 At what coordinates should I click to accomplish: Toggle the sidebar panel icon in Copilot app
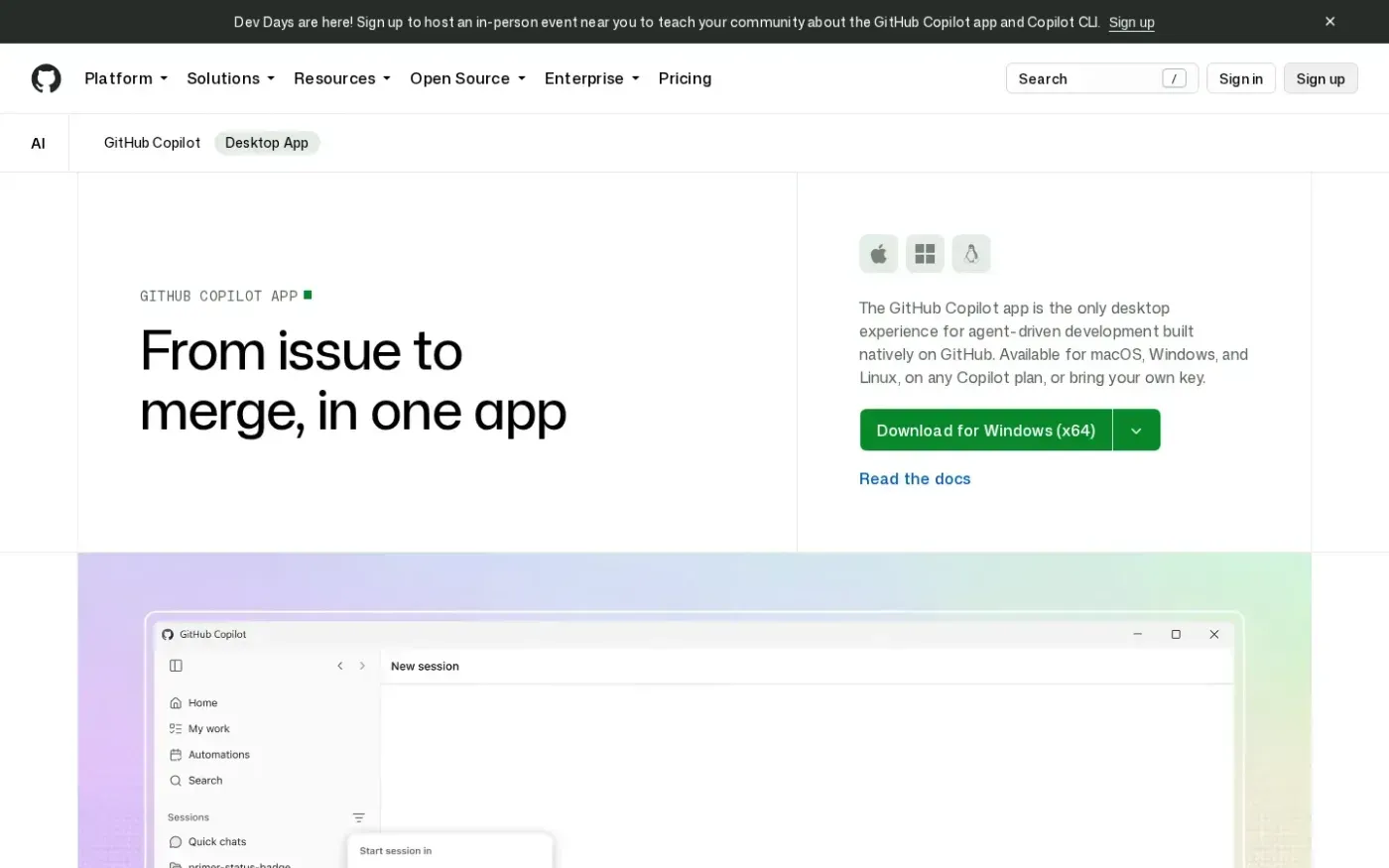(176, 666)
